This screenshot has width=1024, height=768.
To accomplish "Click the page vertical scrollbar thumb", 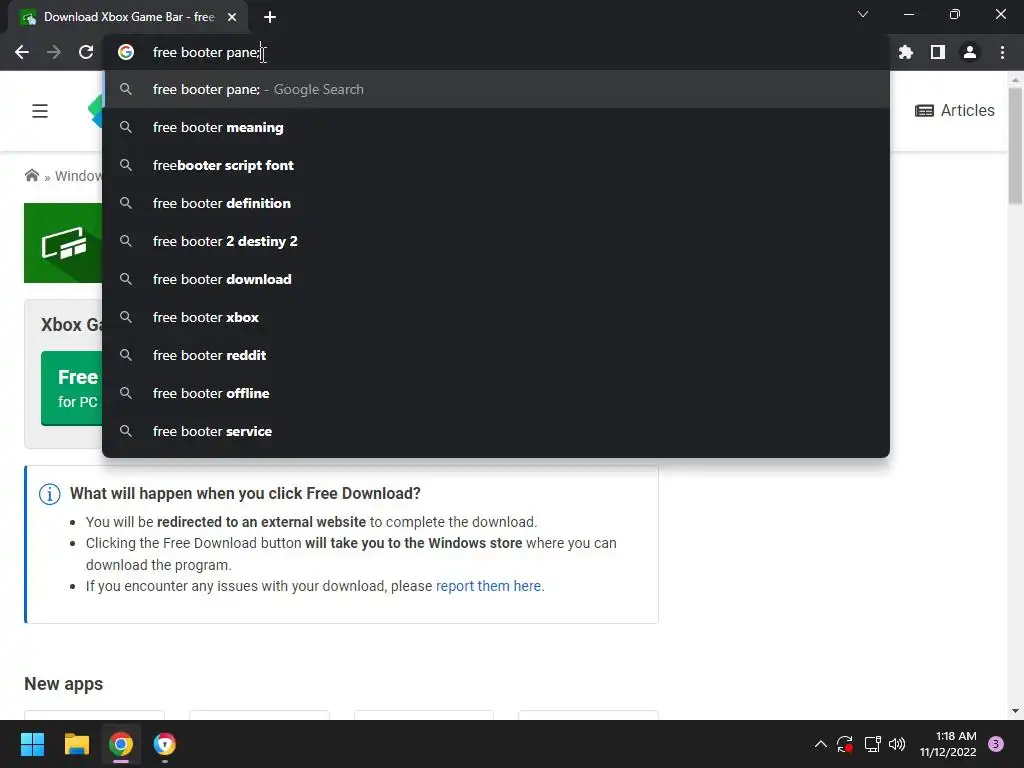I will point(1015,145).
